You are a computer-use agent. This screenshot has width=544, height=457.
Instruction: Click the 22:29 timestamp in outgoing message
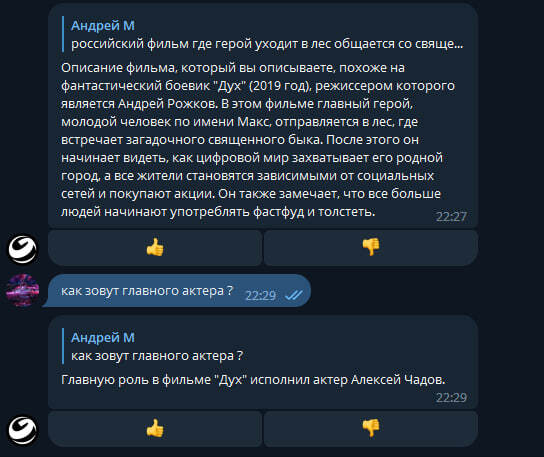coord(260,296)
